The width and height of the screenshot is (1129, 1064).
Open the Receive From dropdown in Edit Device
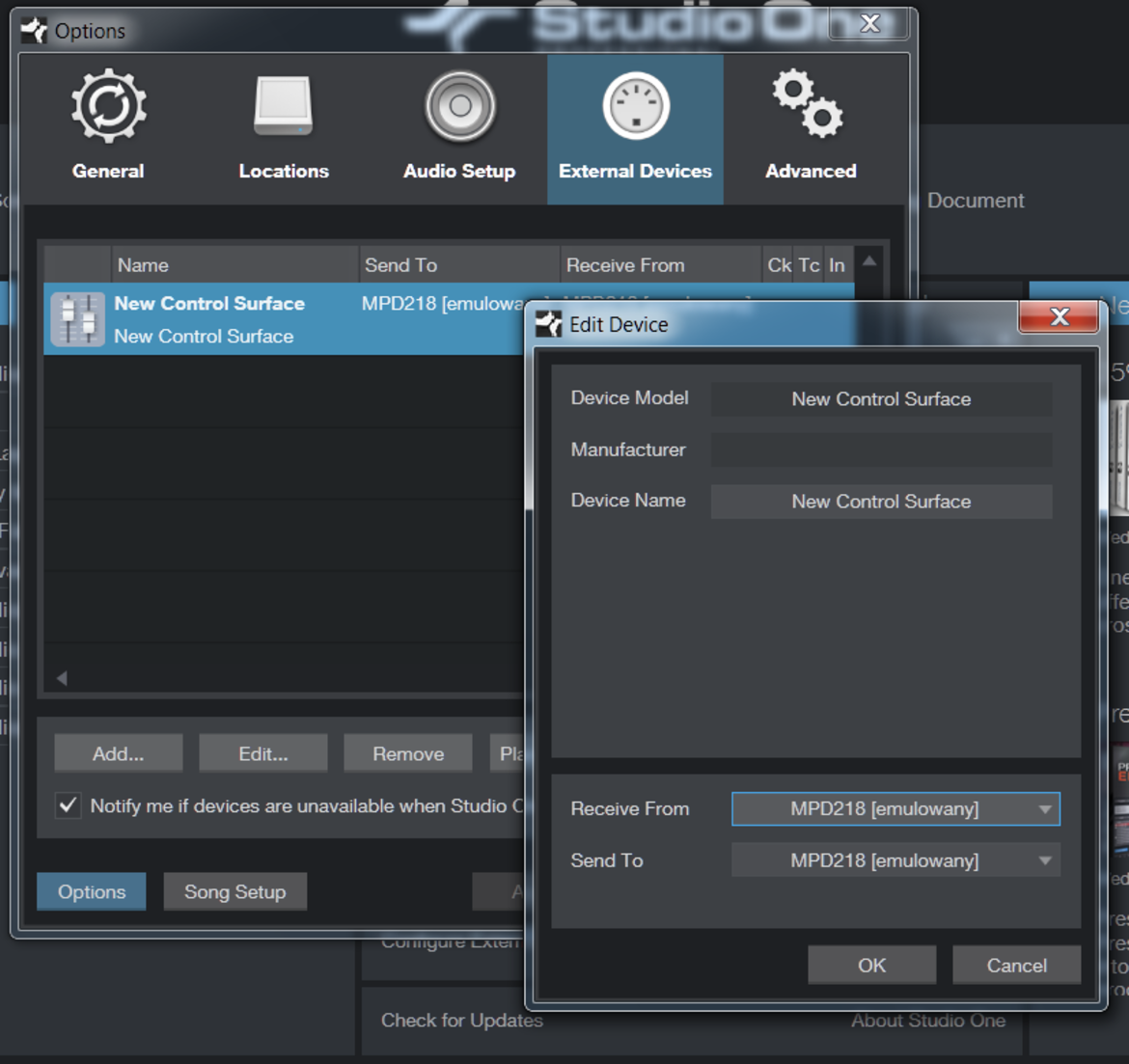[895, 808]
